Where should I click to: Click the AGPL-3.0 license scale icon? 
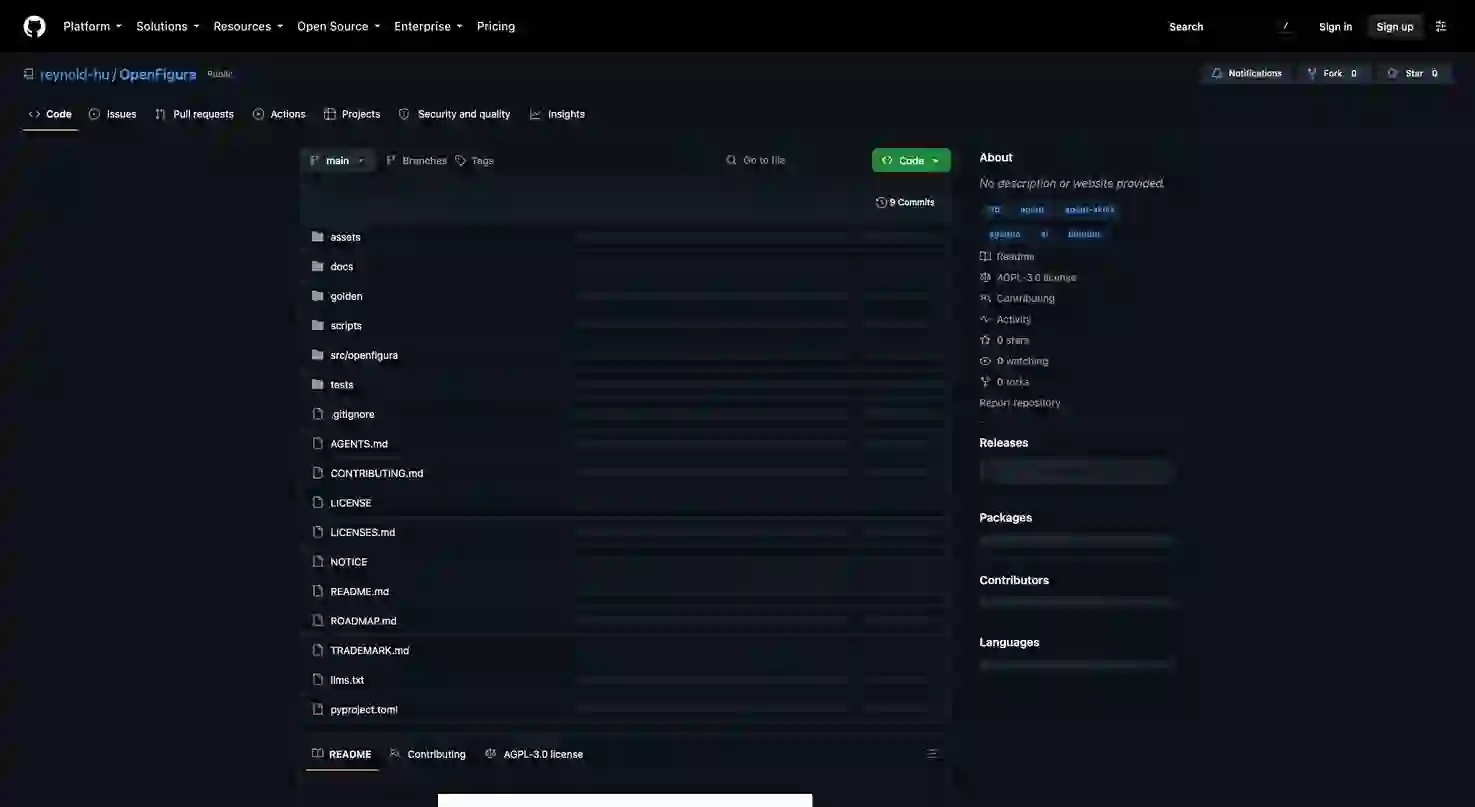coord(985,278)
